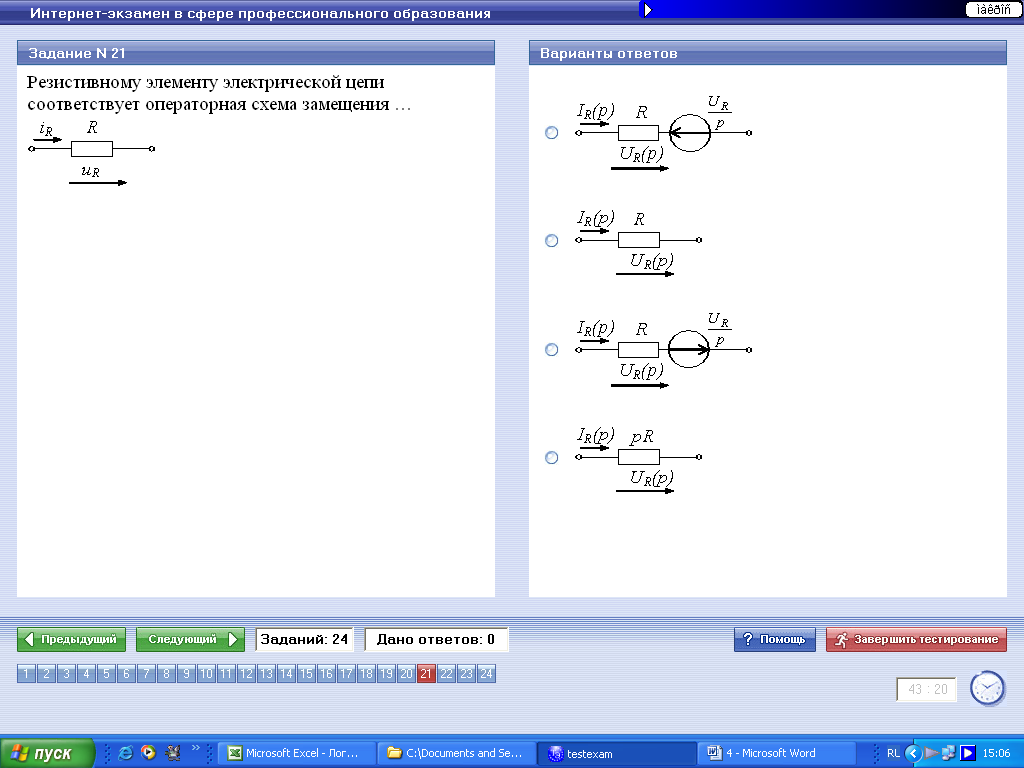
Task: Click the network computers tray icon
Action: pos(949,753)
